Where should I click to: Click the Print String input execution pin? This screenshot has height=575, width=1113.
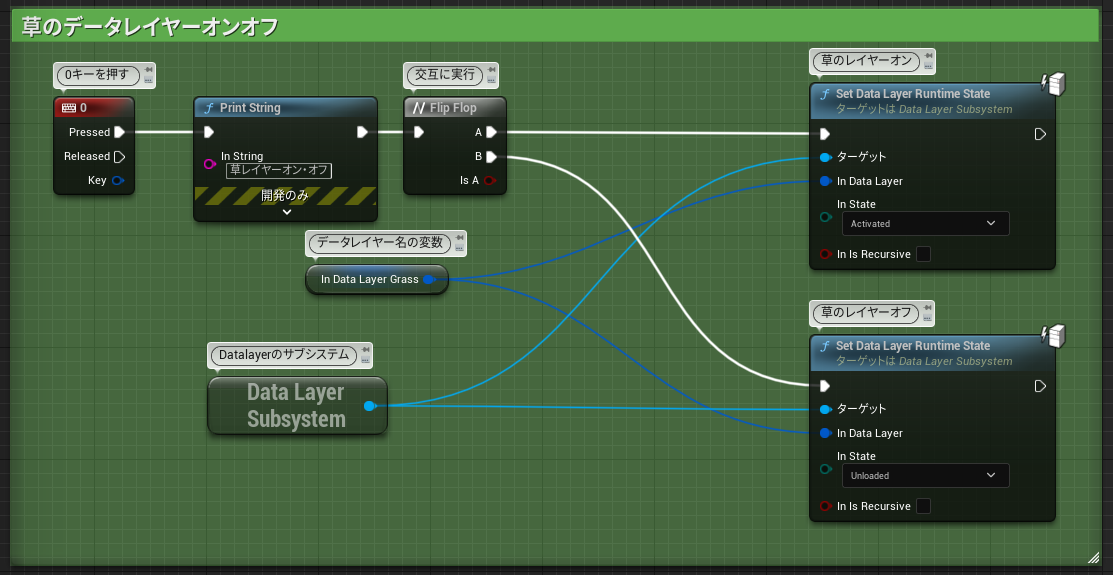click(209, 132)
